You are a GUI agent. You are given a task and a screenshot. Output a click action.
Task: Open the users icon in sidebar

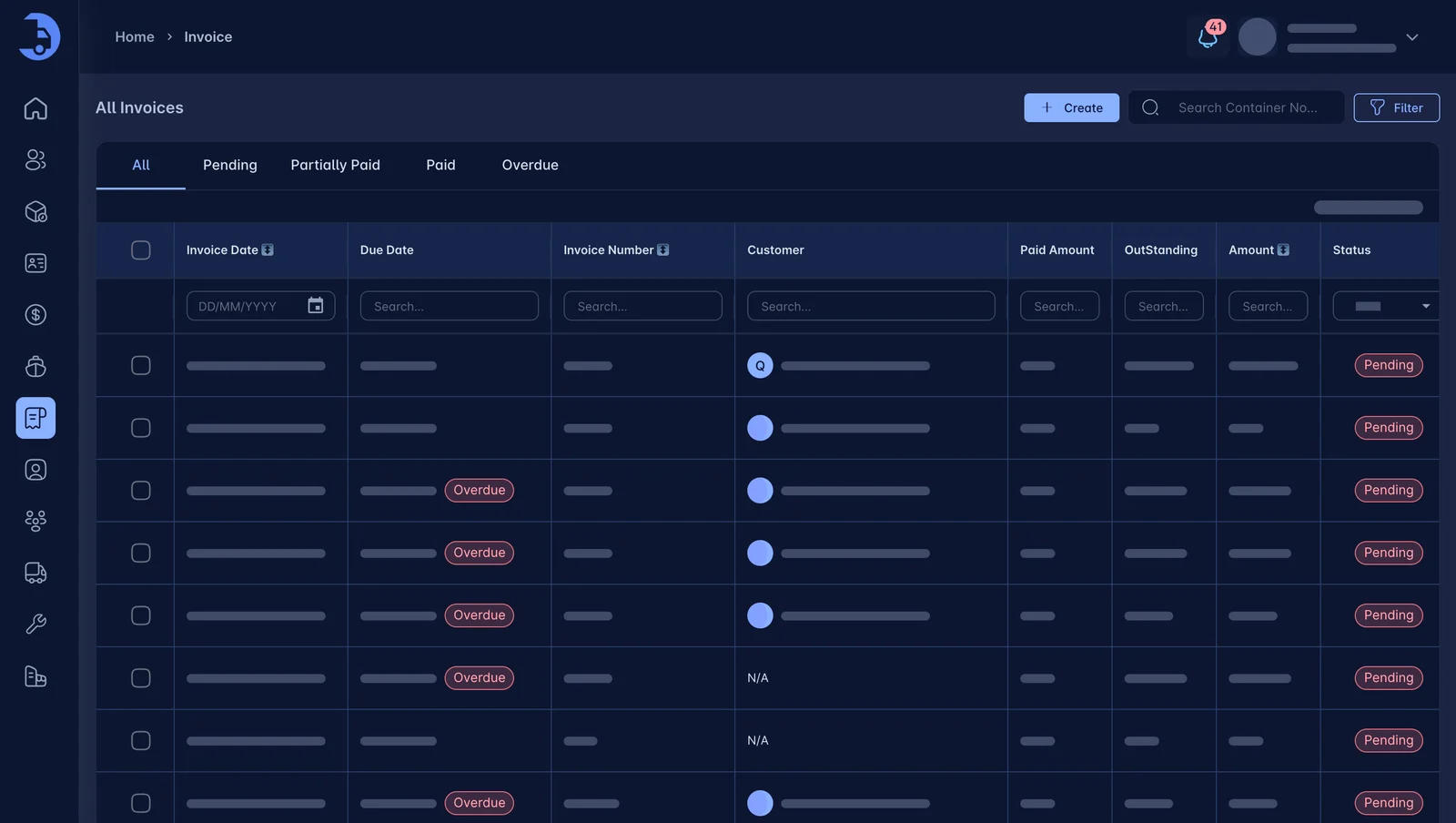click(x=35, y=160)
